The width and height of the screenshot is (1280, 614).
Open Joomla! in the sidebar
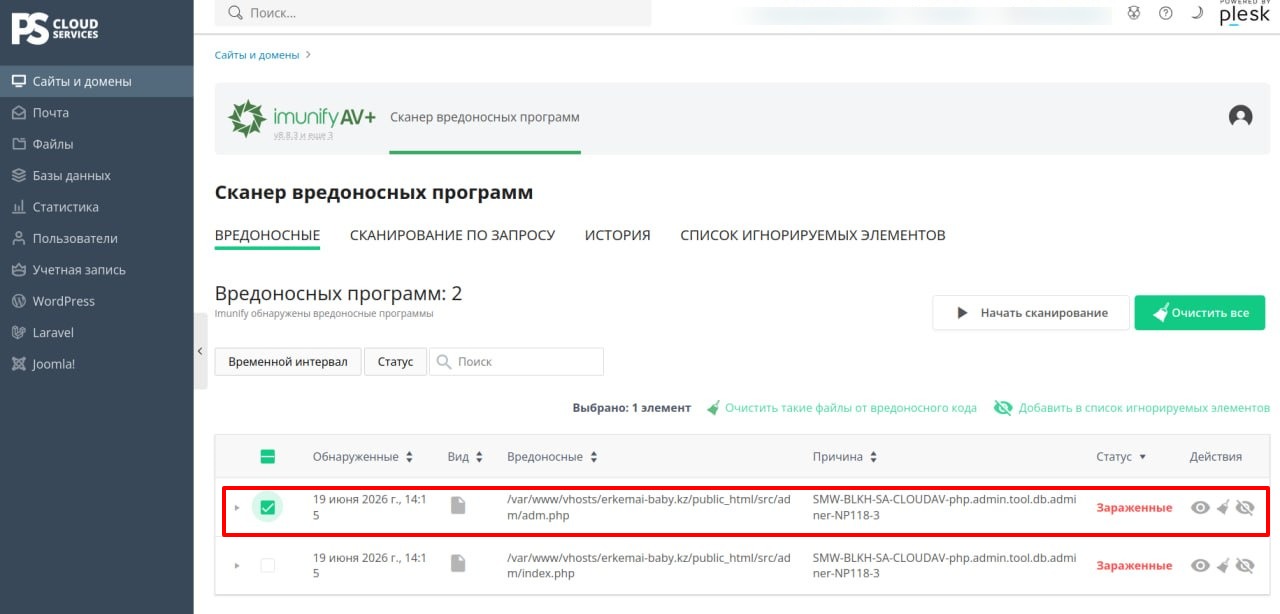click(96, 364)
